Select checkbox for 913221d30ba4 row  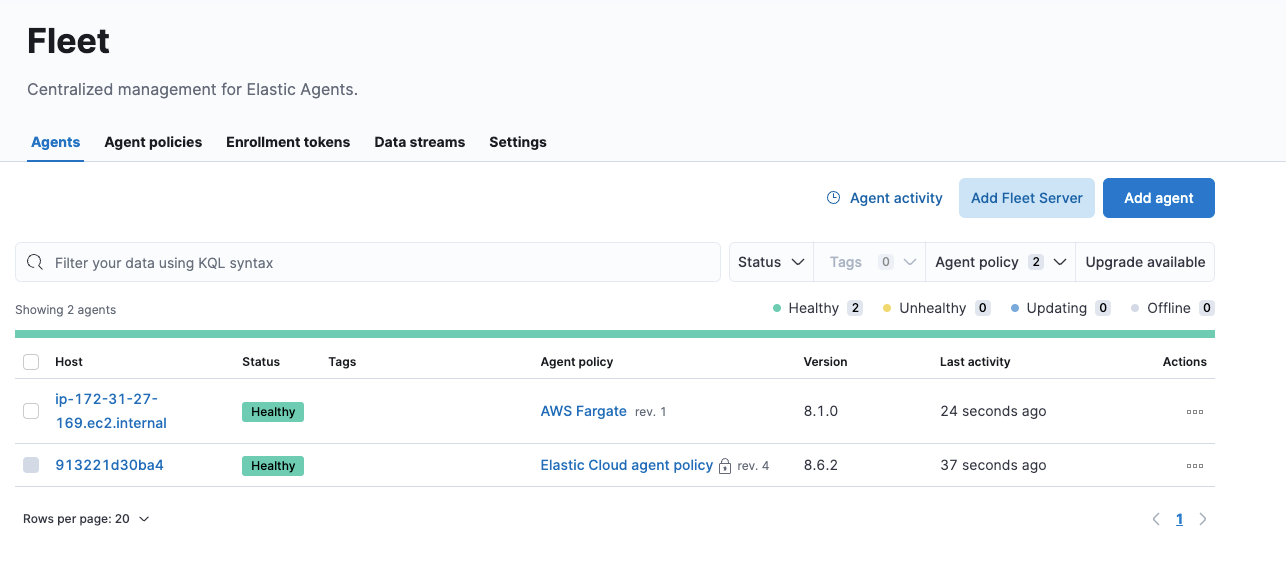click(x=31, y=465)
